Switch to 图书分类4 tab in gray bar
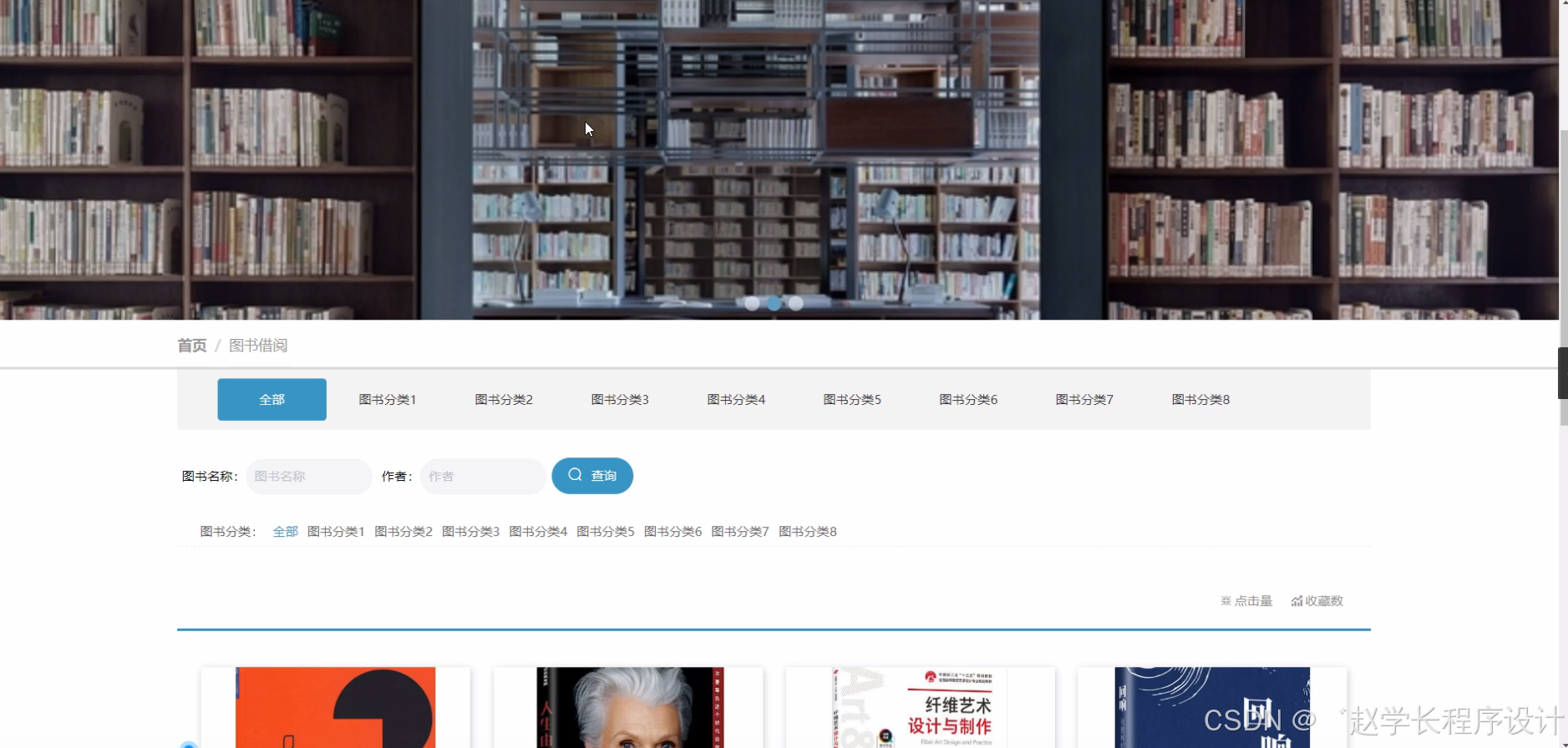 [x=736, y=399]
